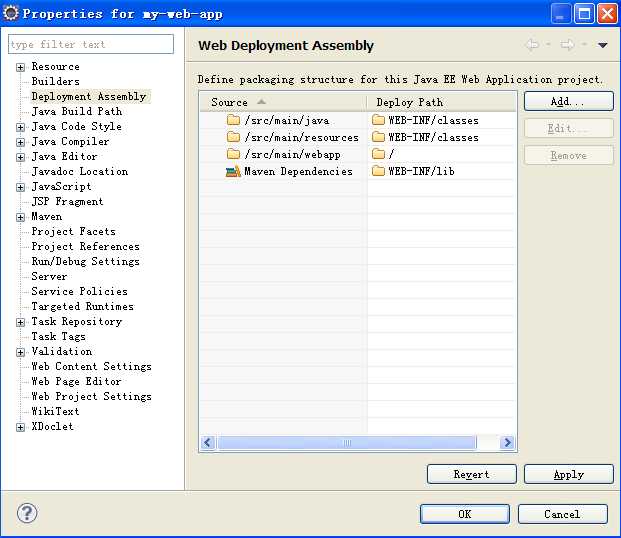
Task: Click the Maven Dependencies library icon
Action: [233, 171]
